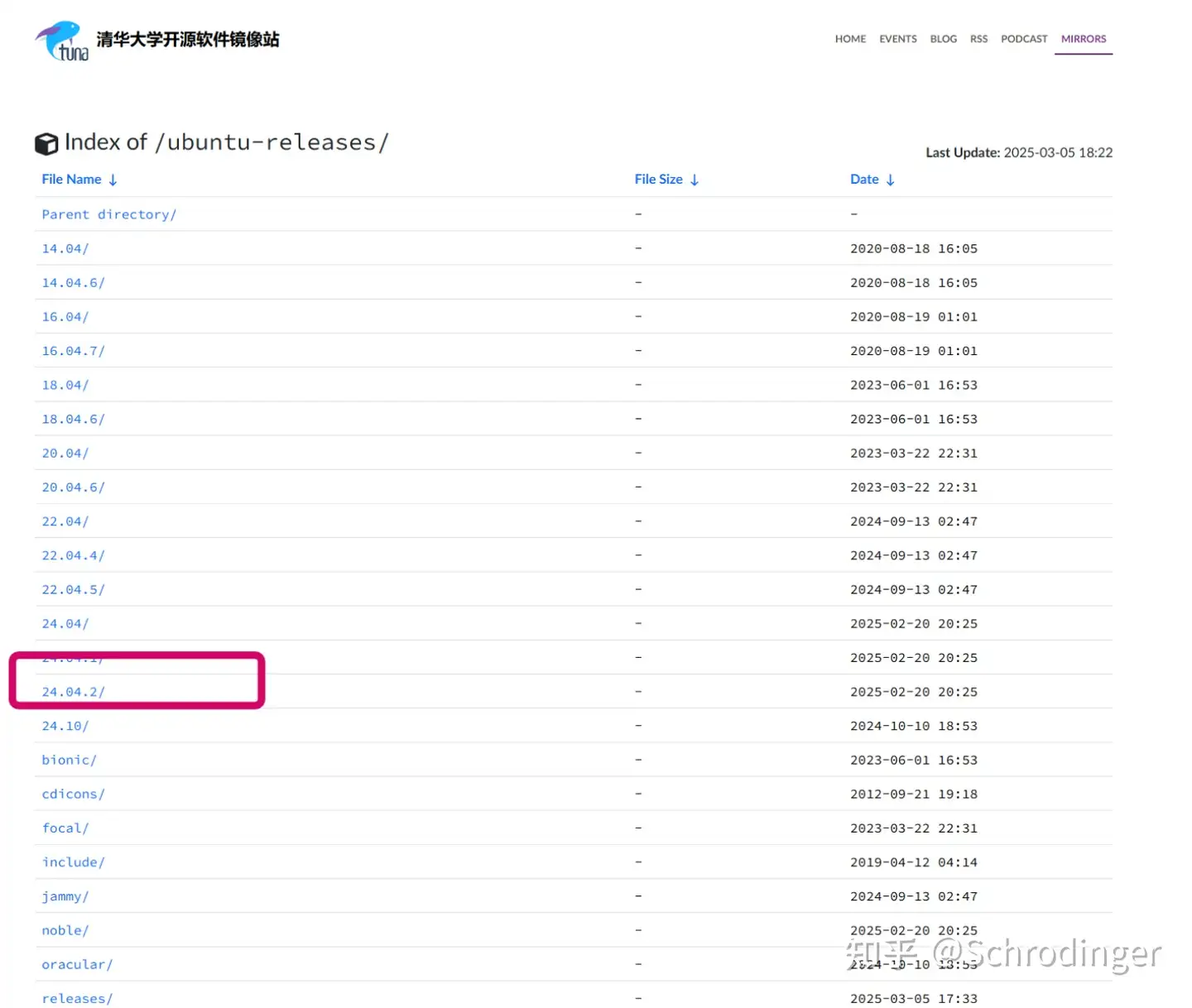Open the 24.10/ directory

click(65, 726)
